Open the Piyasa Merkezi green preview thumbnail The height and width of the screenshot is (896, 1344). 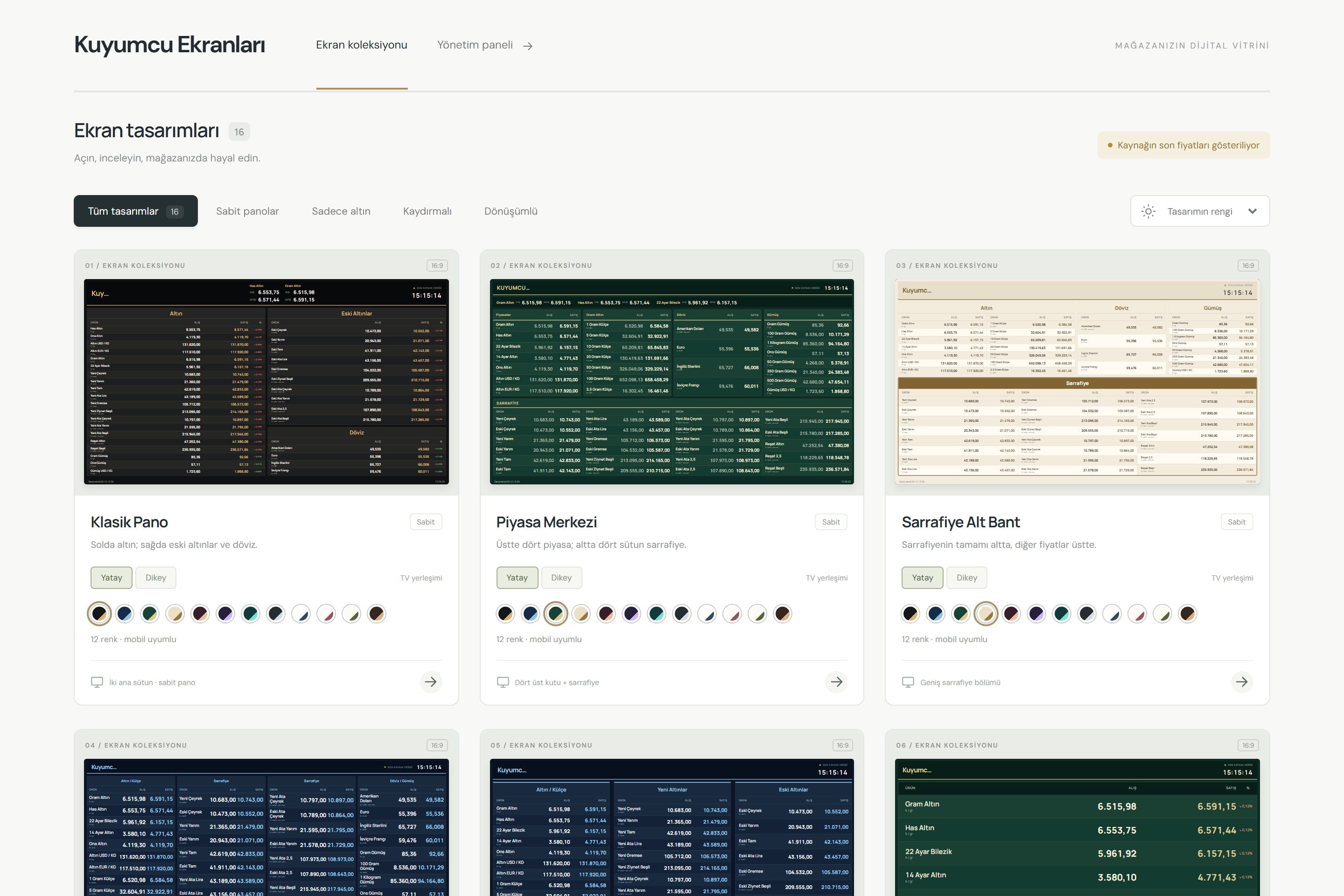pos(672,382)
